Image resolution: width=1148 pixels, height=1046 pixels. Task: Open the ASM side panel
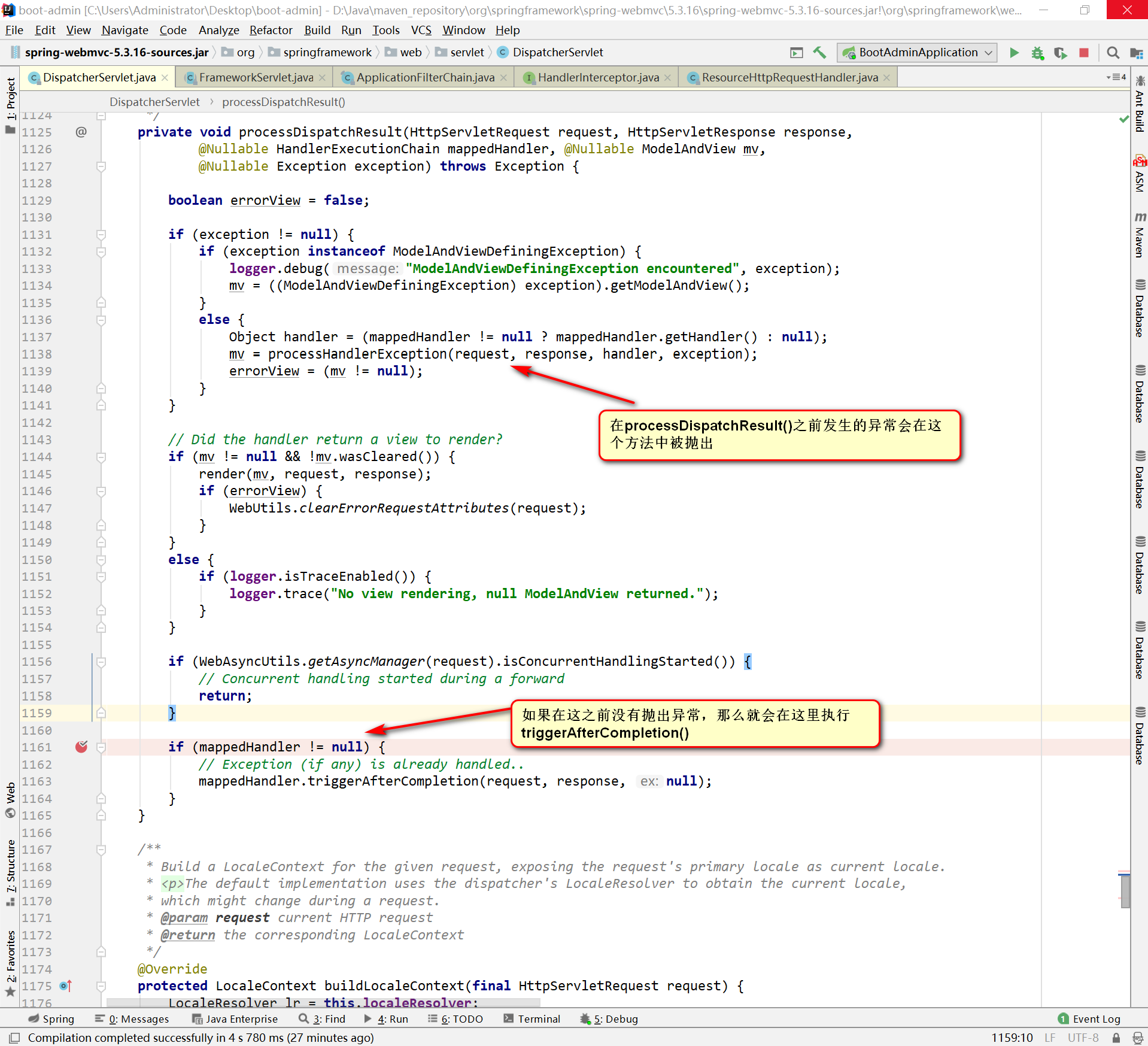pyautogui.click(x=1139, y=174)
